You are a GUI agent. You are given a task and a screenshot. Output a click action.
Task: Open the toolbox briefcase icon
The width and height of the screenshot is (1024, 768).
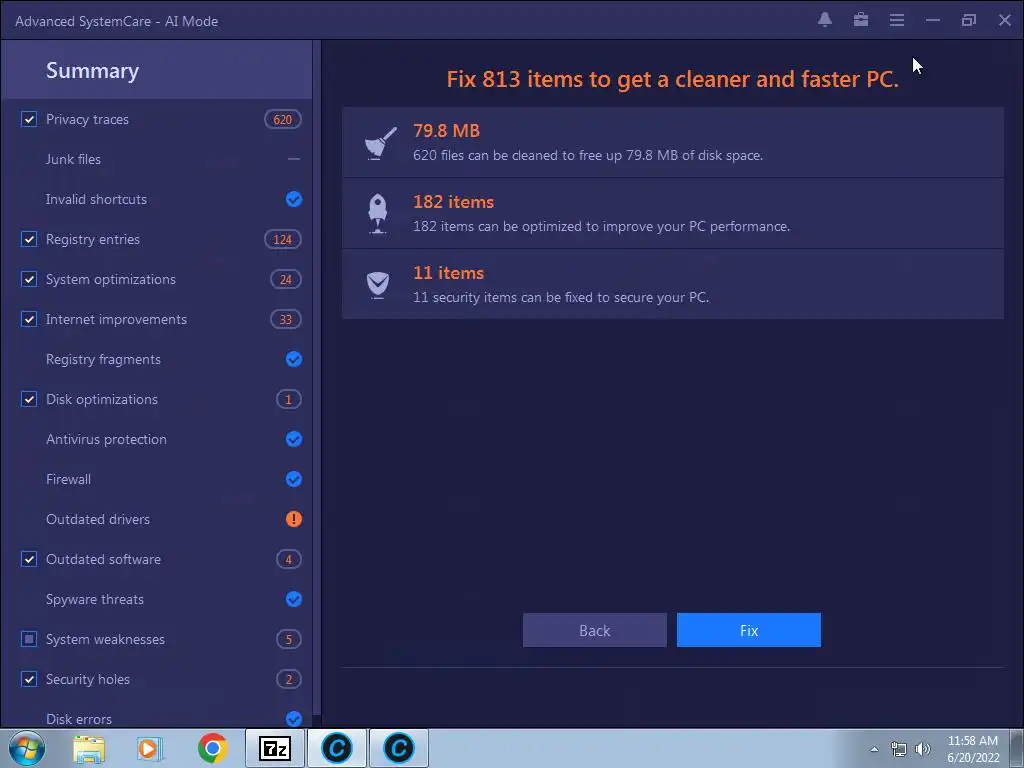click(861, 20)
